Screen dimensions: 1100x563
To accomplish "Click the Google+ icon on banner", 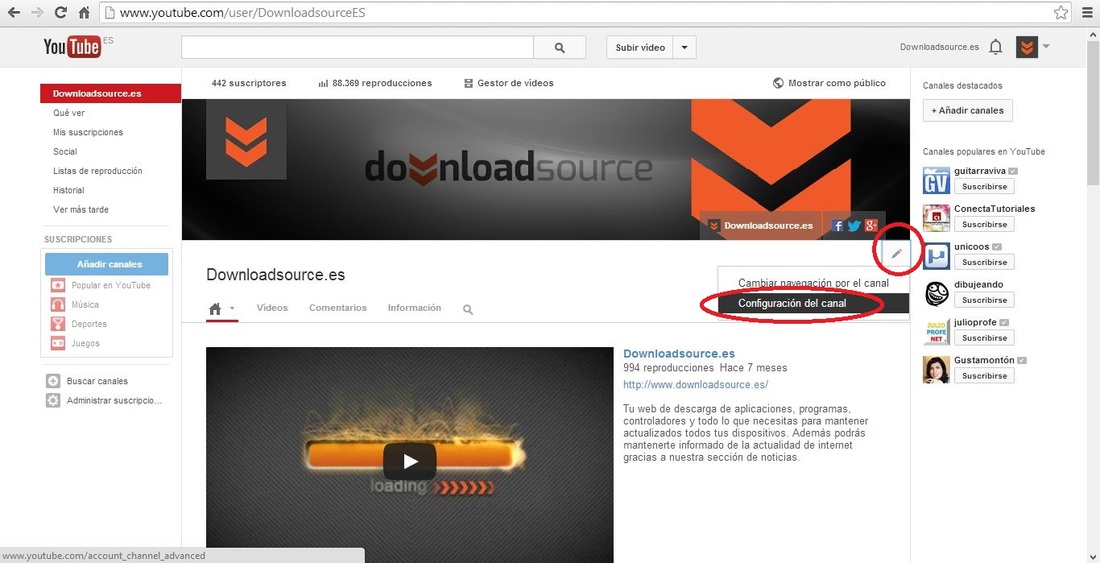I will click(871, 225).
